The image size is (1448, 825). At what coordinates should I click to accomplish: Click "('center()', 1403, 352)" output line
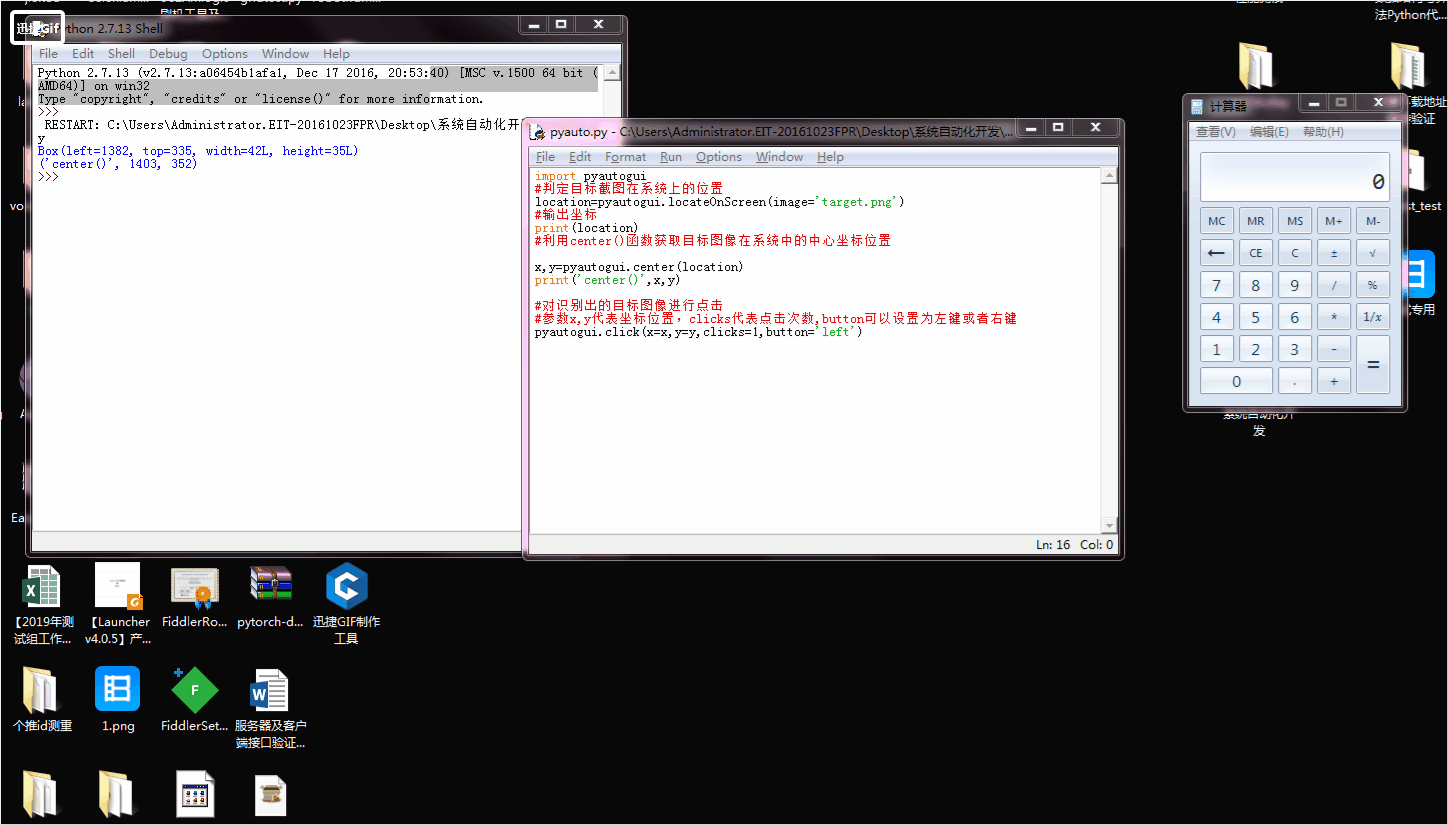pyautogui.click(x=117, y=164)
